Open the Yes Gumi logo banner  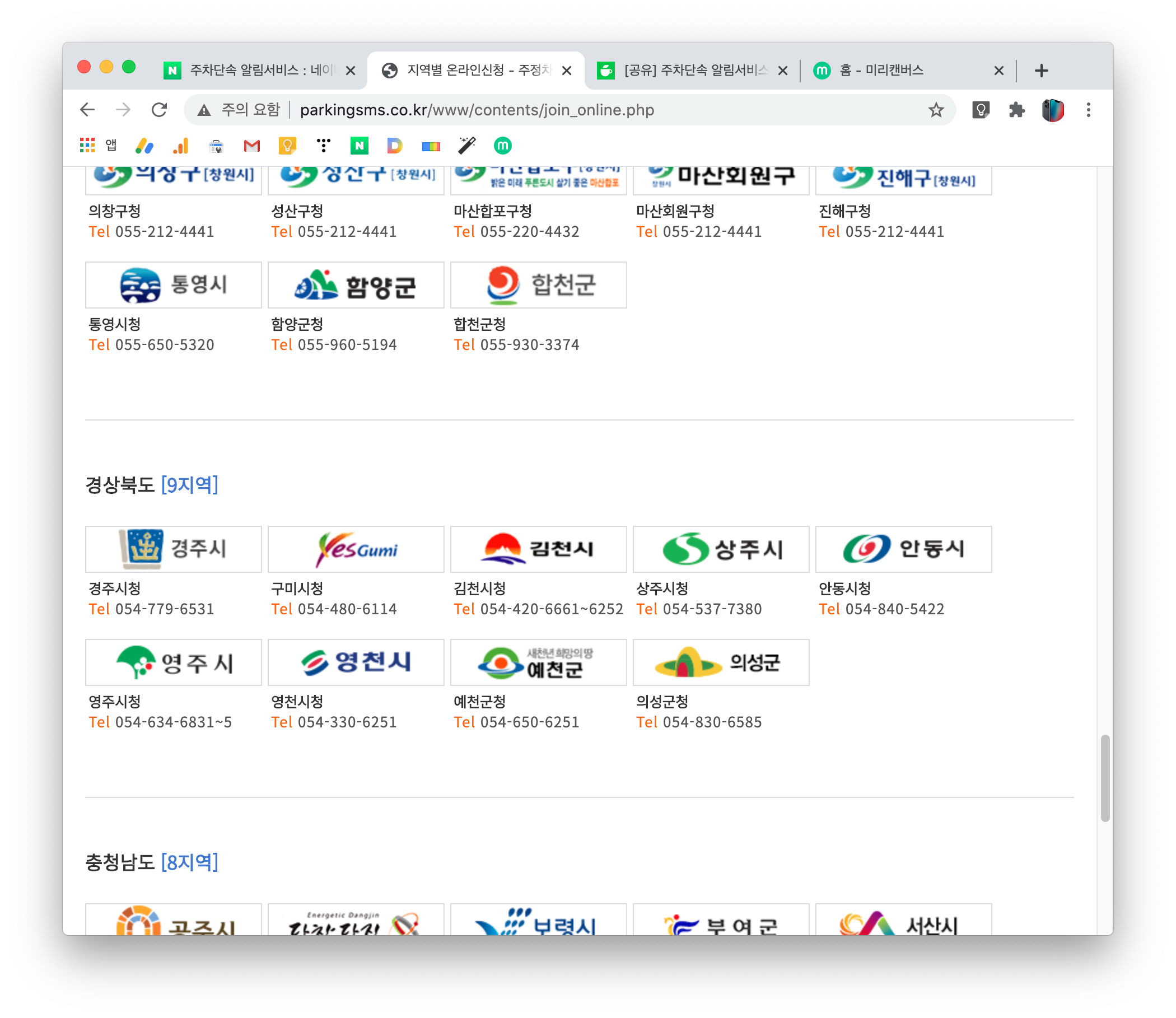point(356,548)
